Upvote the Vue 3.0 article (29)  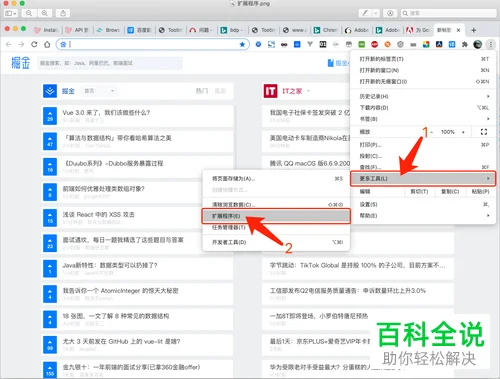(50, 116)
